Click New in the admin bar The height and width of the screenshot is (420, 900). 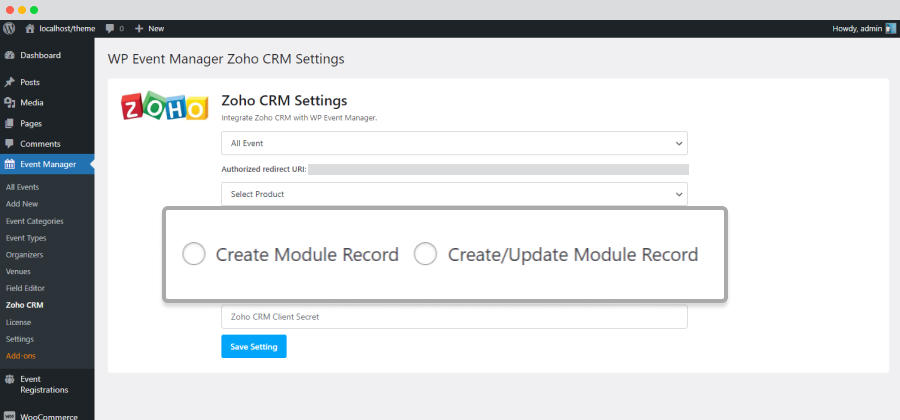[156, 28]
